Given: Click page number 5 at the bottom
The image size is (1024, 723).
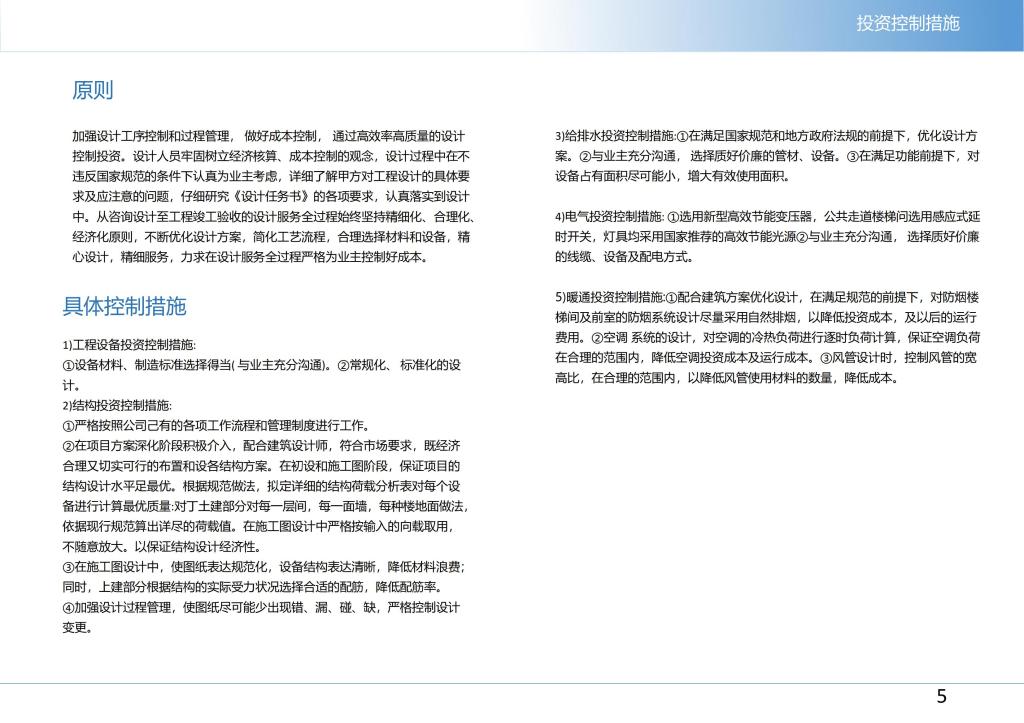Looking at the screenshot, I should pos(941,697).
